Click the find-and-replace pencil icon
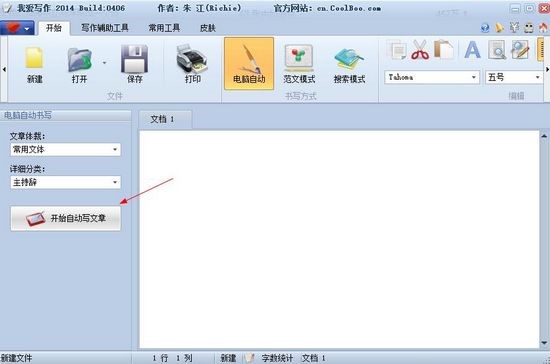Screen dimensions: 550x364 point(520,50)
